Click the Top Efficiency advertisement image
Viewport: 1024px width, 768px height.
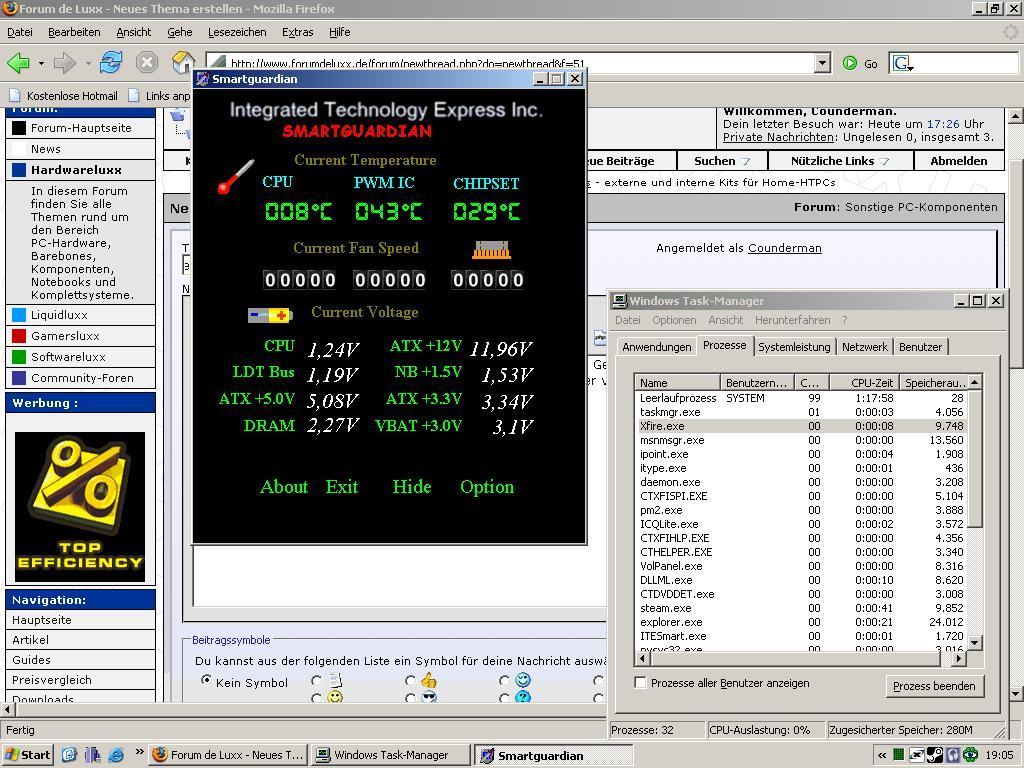coord(80,506)
